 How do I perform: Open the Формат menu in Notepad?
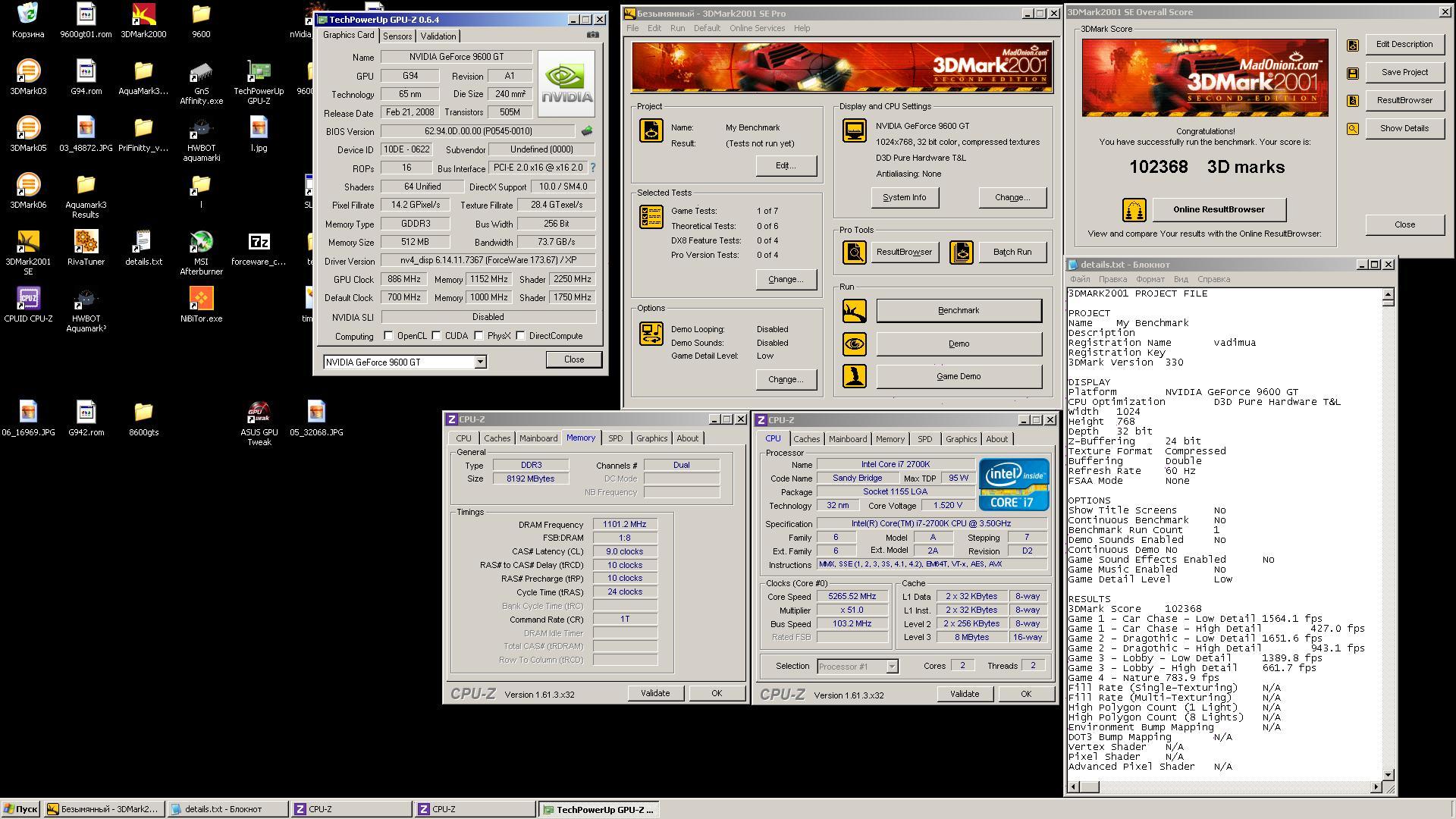point(1150,279)
